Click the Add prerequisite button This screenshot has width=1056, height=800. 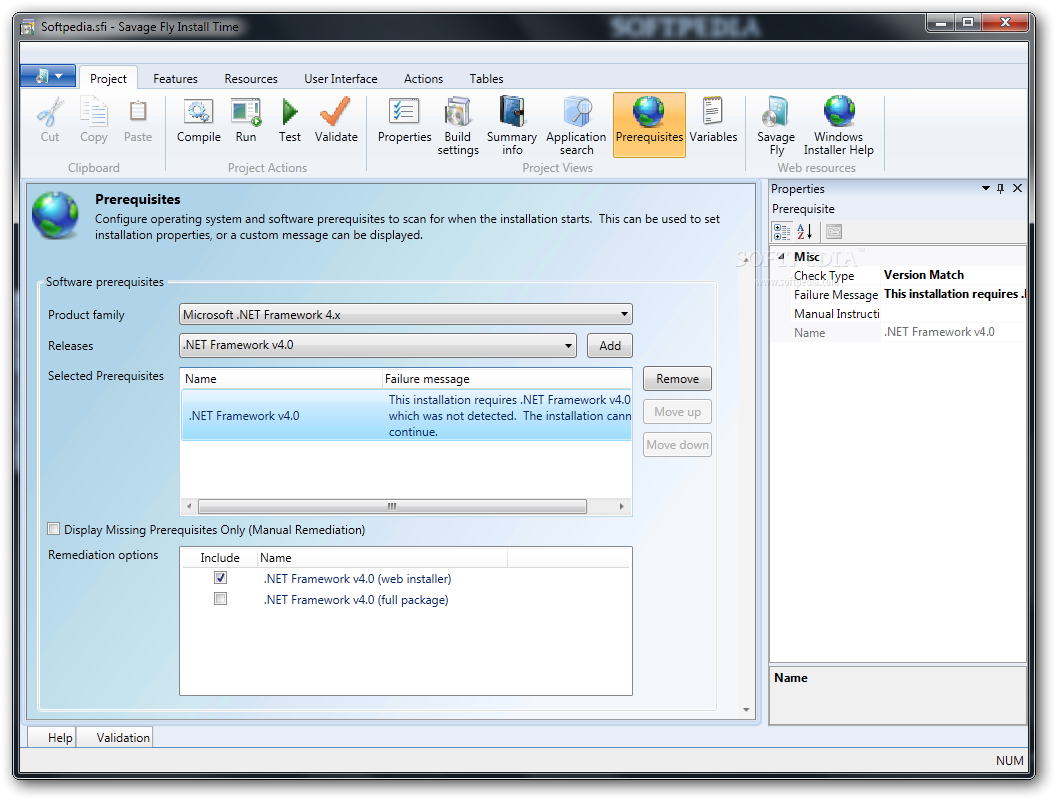click(610, 345)
